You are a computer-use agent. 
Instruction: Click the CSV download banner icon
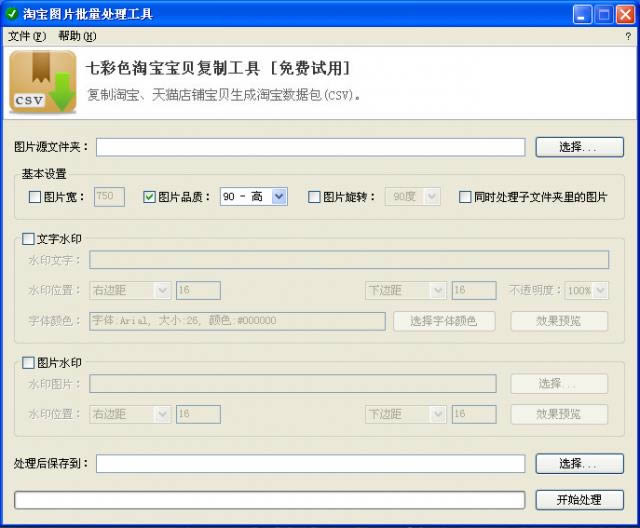click(43, 82)
